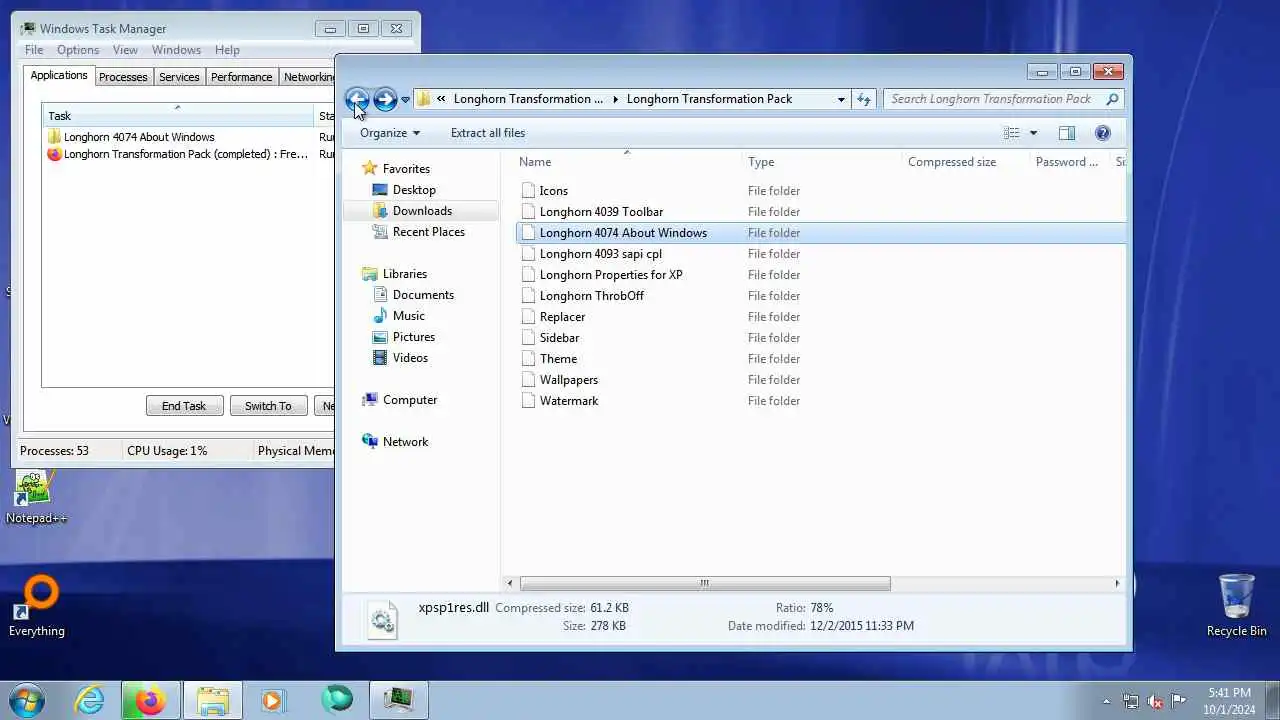The width and height of the screenshot is (1280, 720).
Task: Select Longhorn Transformation Pack (completed) task row
Action: (190, 154)
